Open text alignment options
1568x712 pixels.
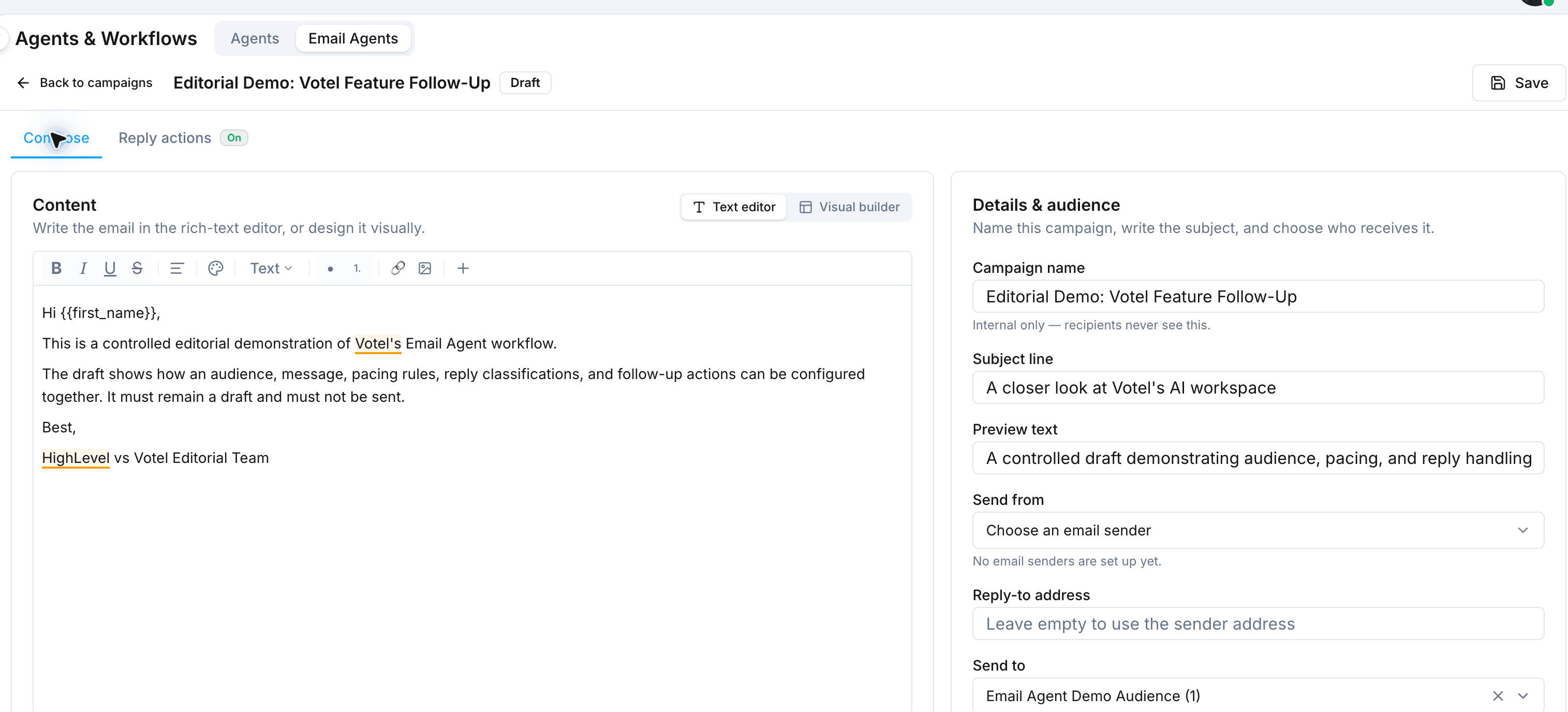coord(176,268)
